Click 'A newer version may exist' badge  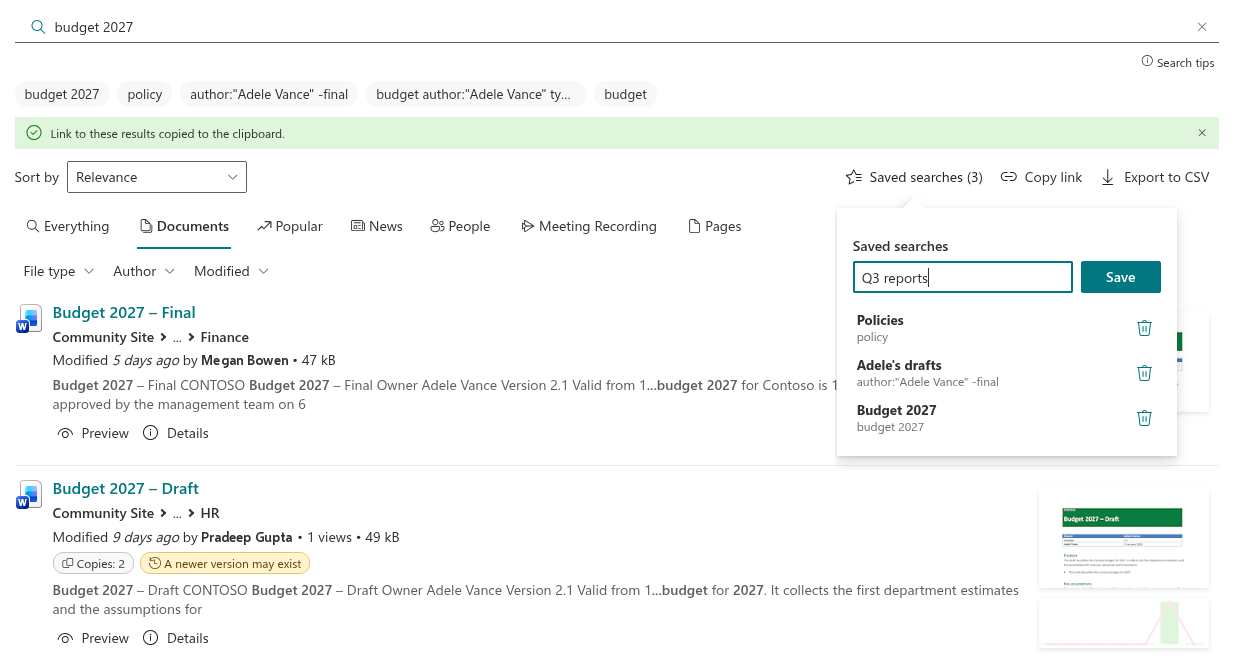click(225, 563)
